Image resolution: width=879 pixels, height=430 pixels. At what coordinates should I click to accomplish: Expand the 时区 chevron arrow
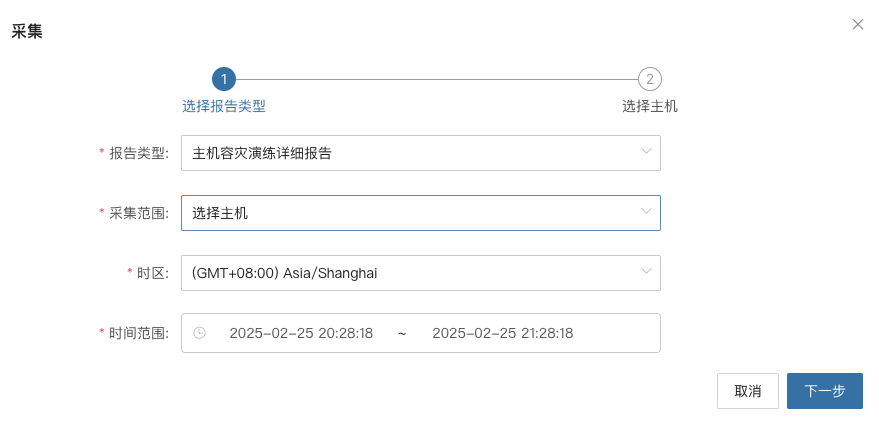646,271
